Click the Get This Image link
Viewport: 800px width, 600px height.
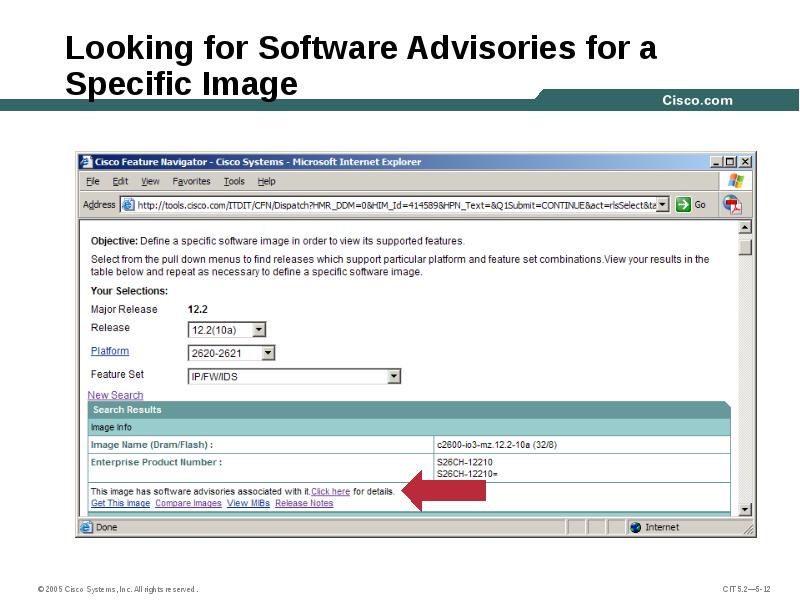click(x=120, y=503)
